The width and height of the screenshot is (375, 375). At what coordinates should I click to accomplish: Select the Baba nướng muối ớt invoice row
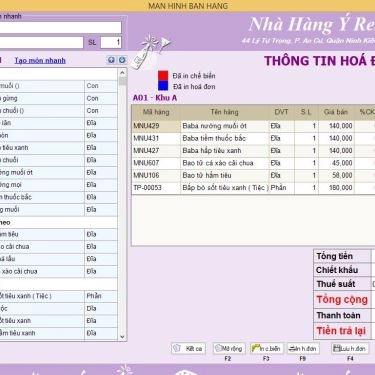(x=253, y=126)
